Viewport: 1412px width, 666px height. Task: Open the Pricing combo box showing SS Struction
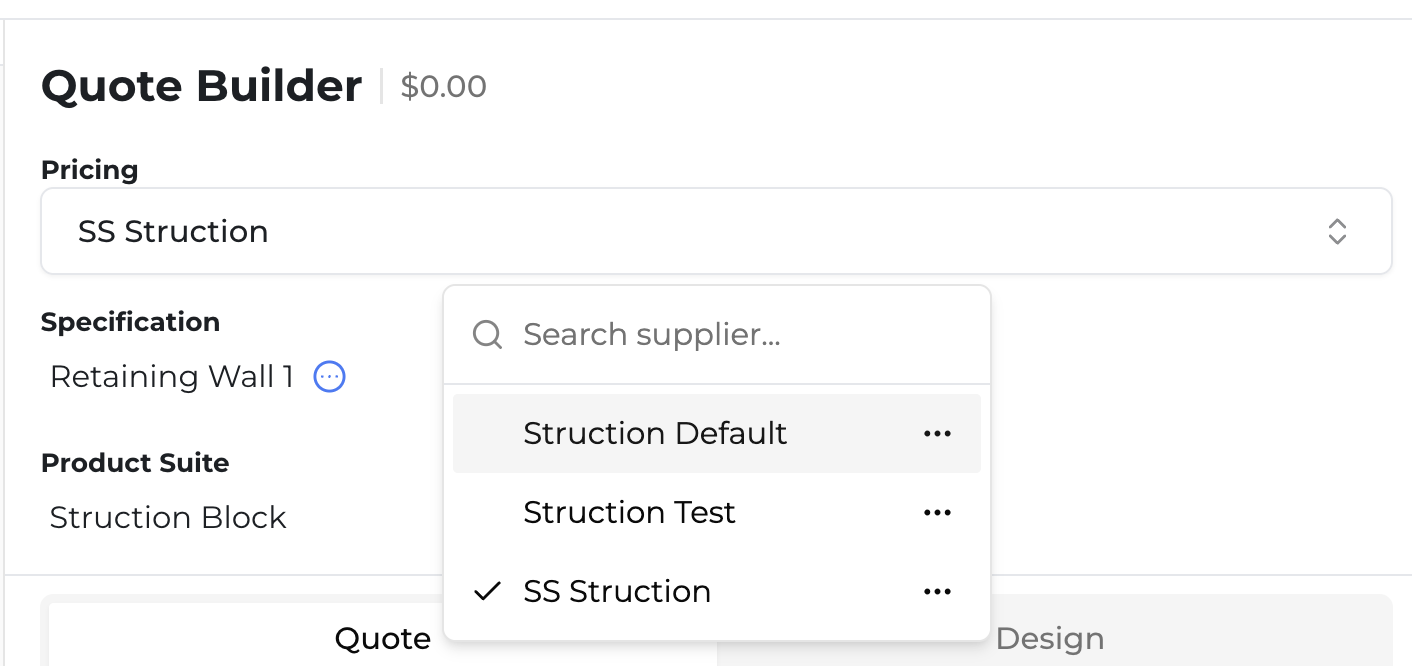[x=700, y=232]
